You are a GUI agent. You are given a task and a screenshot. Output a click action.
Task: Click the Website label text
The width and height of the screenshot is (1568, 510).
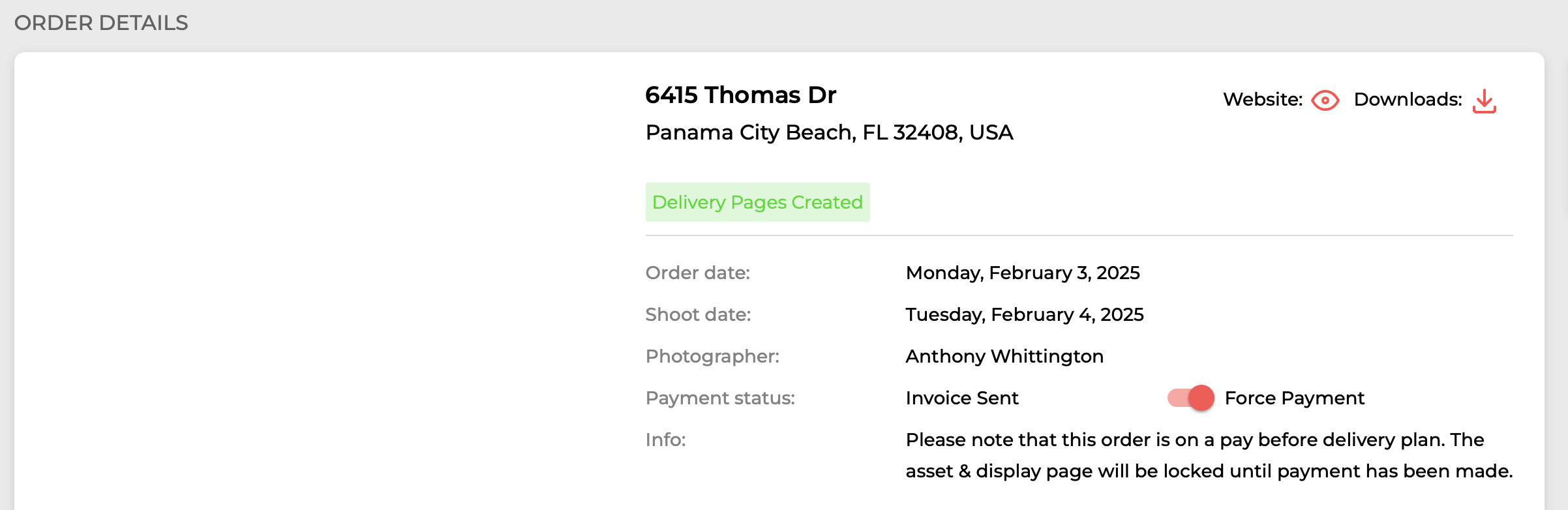(x=1262, y=100)
